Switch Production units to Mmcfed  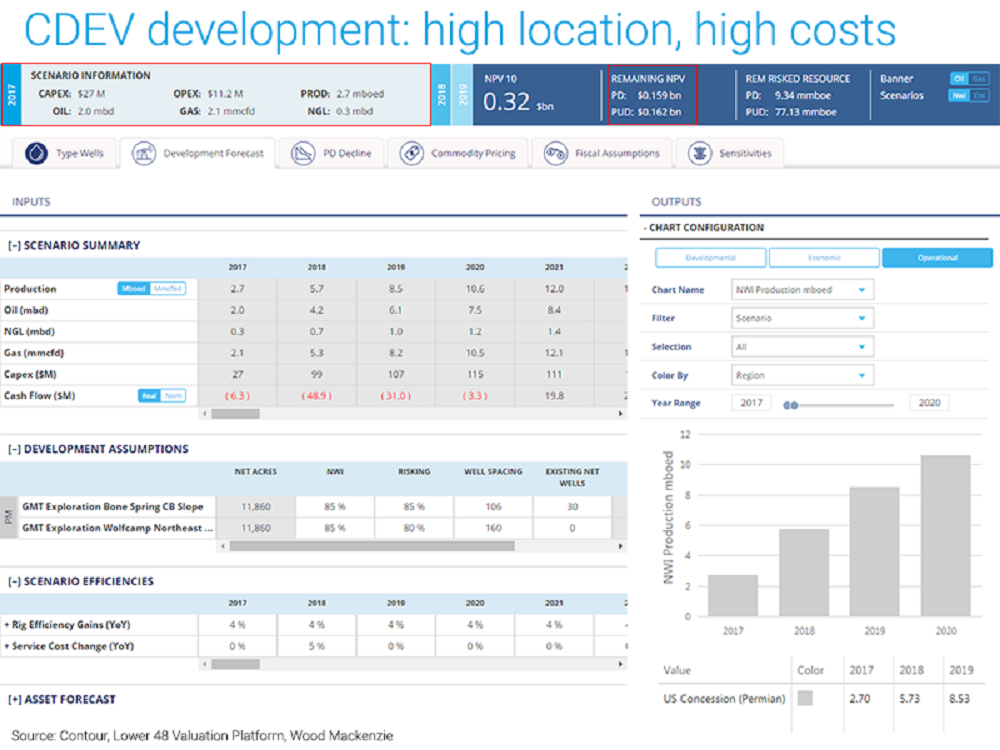coord(168,289)
